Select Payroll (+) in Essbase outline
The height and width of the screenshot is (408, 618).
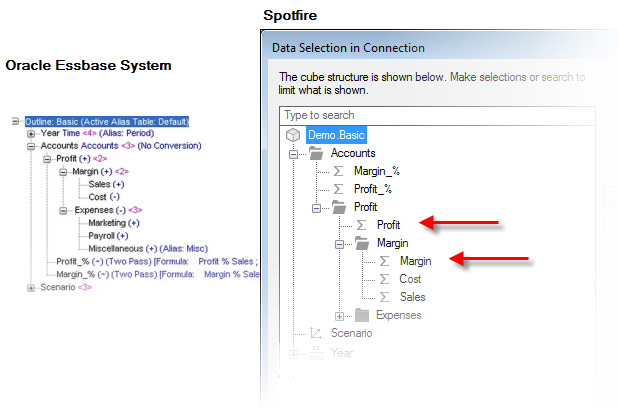pos(108,236)
